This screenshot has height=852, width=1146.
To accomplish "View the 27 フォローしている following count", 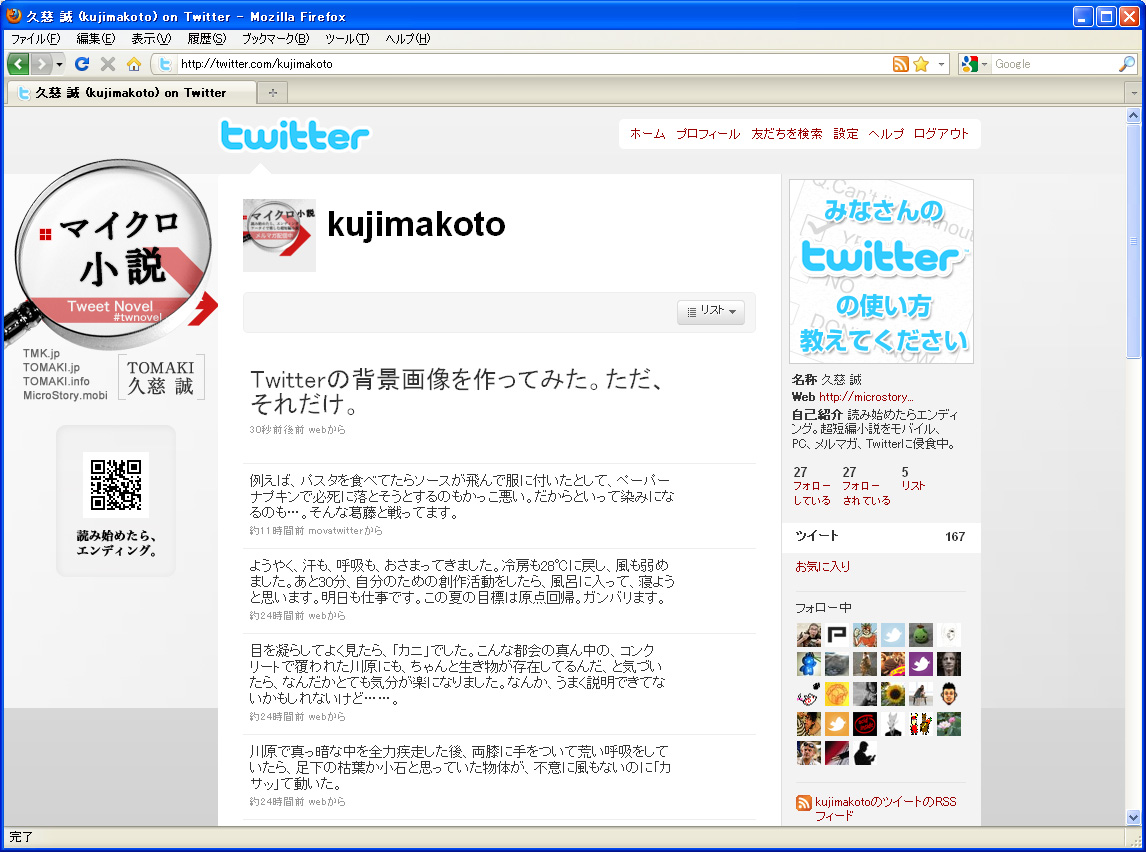I will click(x=812, y=486).
